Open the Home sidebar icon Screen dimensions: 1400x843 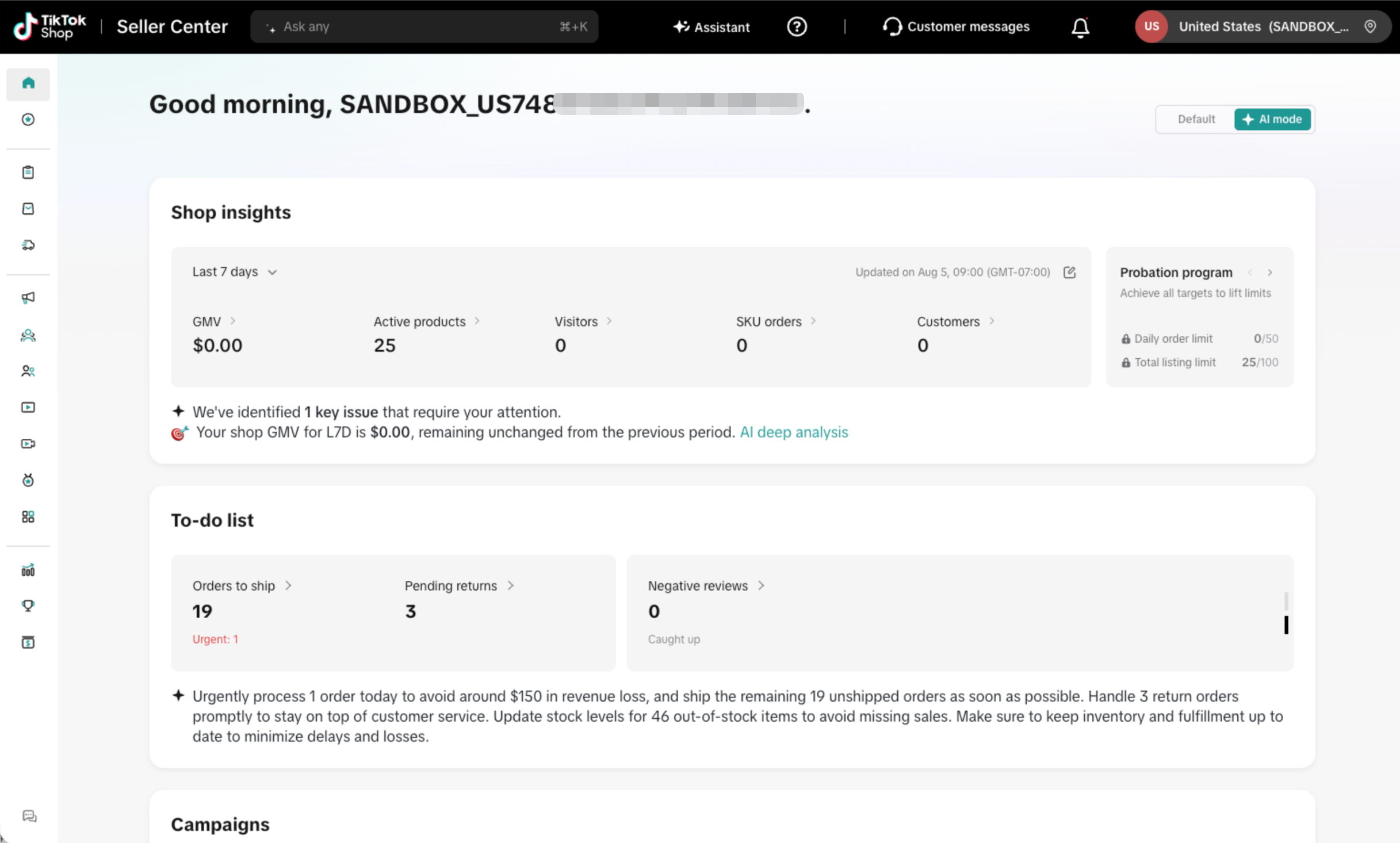click(x=28, y=83)
